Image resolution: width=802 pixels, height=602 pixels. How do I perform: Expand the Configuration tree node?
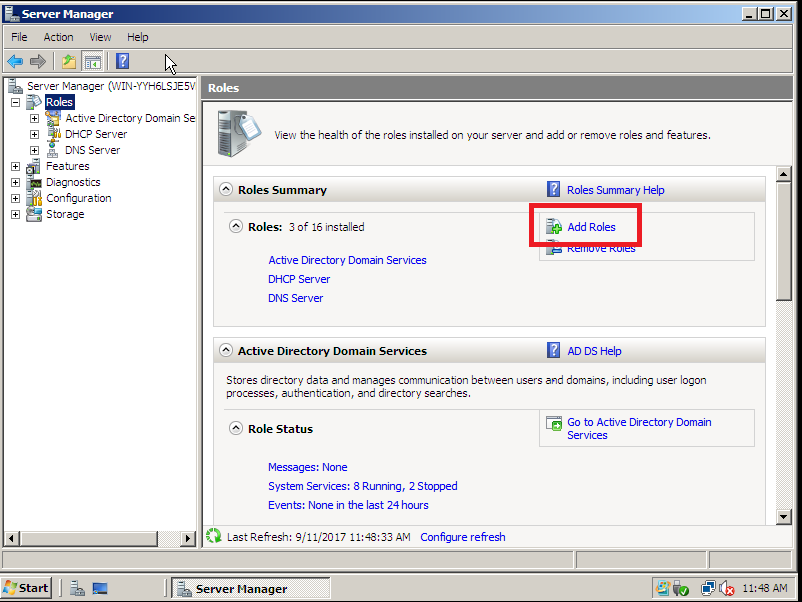coord(15,198)
